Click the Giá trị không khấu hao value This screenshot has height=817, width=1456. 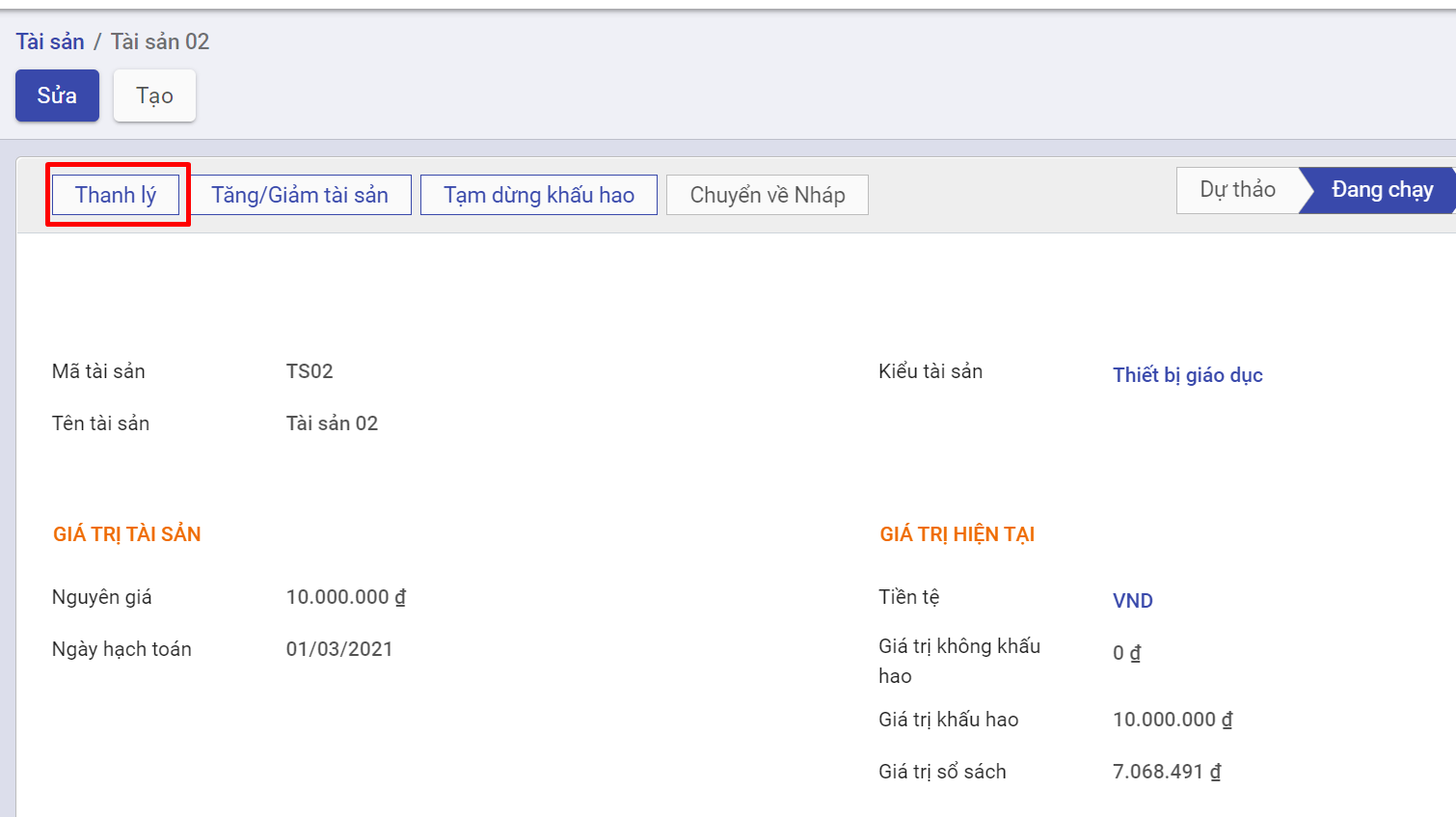[x=1126, y=653]
